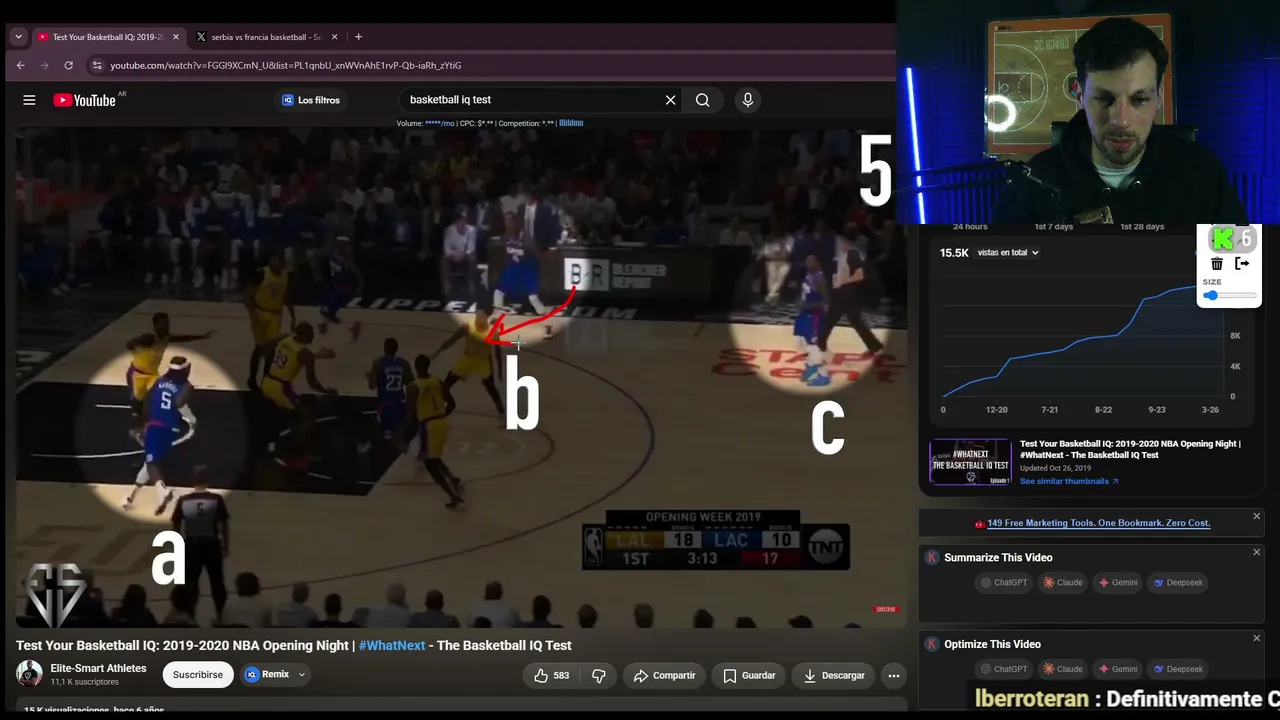Open See similar thumbnails link

pyautogui.click(x=1069, y=481)
